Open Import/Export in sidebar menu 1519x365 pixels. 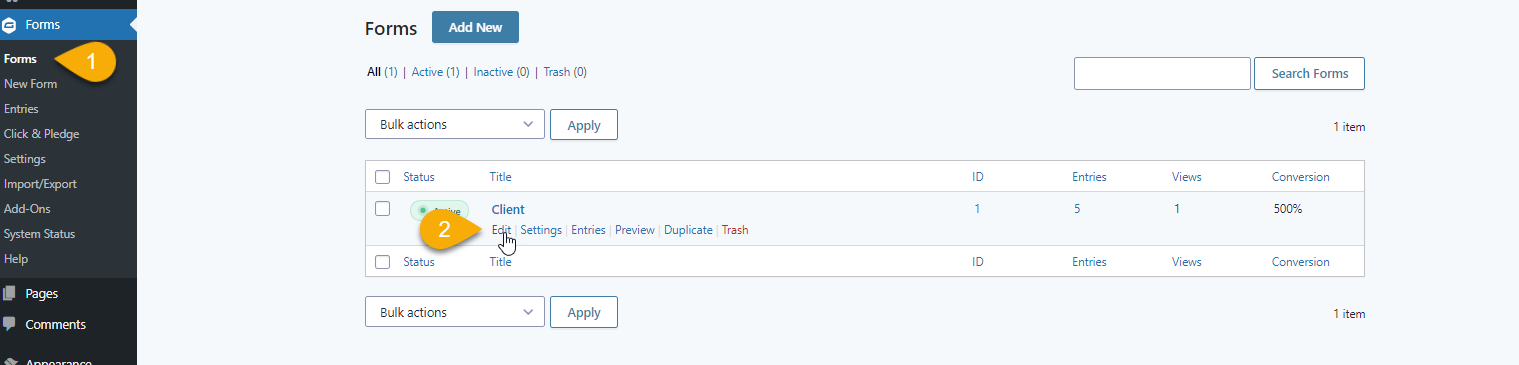pyautogui.click(x=40, y=184)
